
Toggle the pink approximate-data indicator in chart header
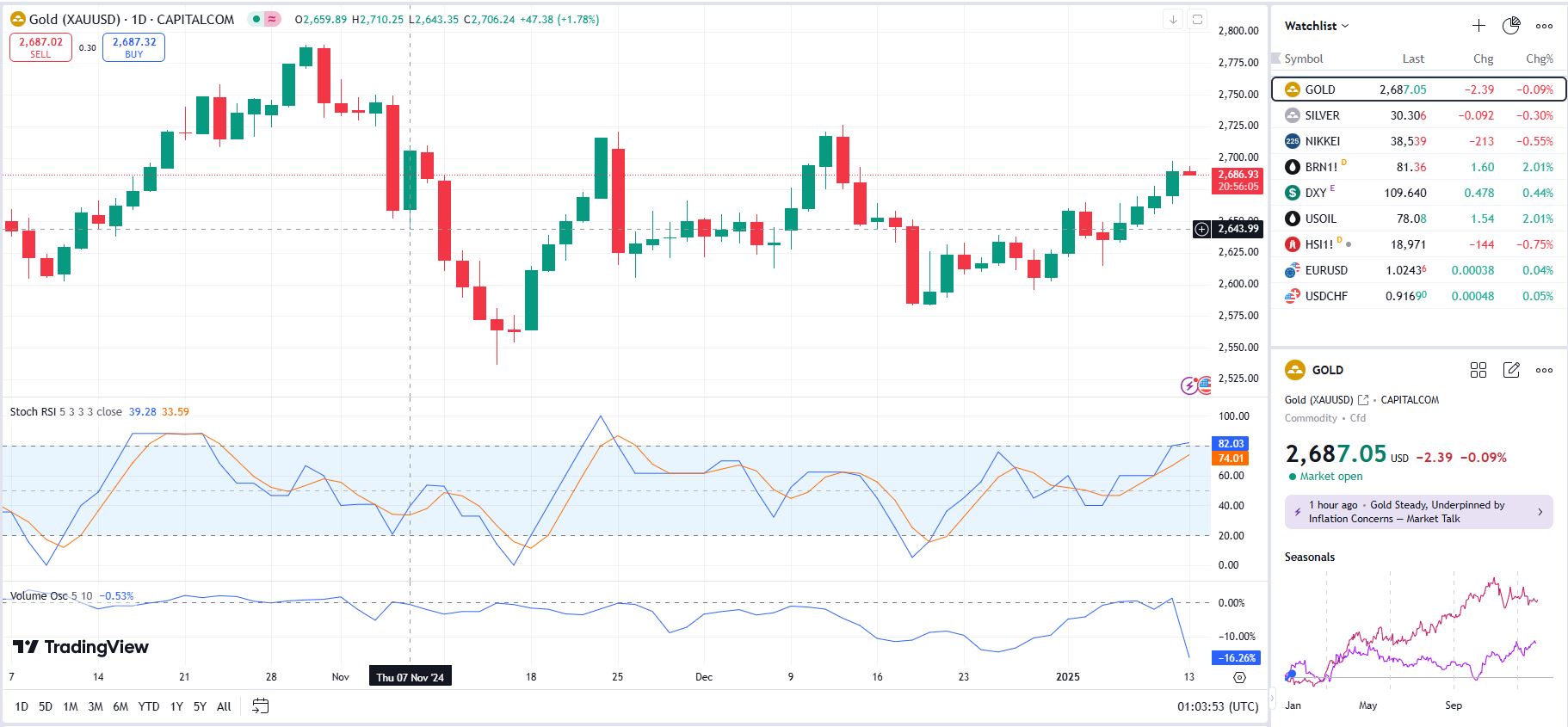[273, 19]
